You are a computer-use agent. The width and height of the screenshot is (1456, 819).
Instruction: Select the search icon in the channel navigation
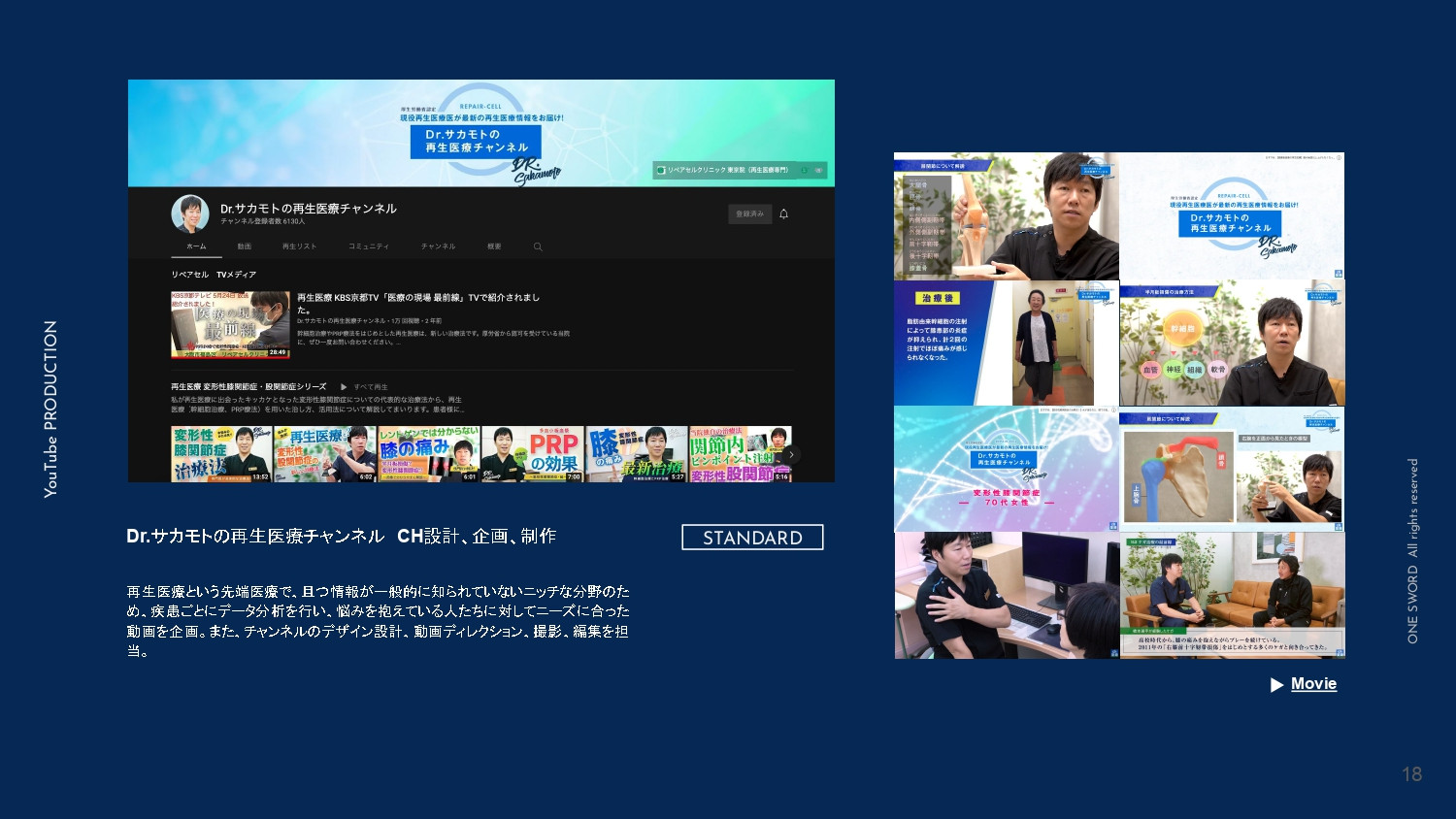[537, 247]
